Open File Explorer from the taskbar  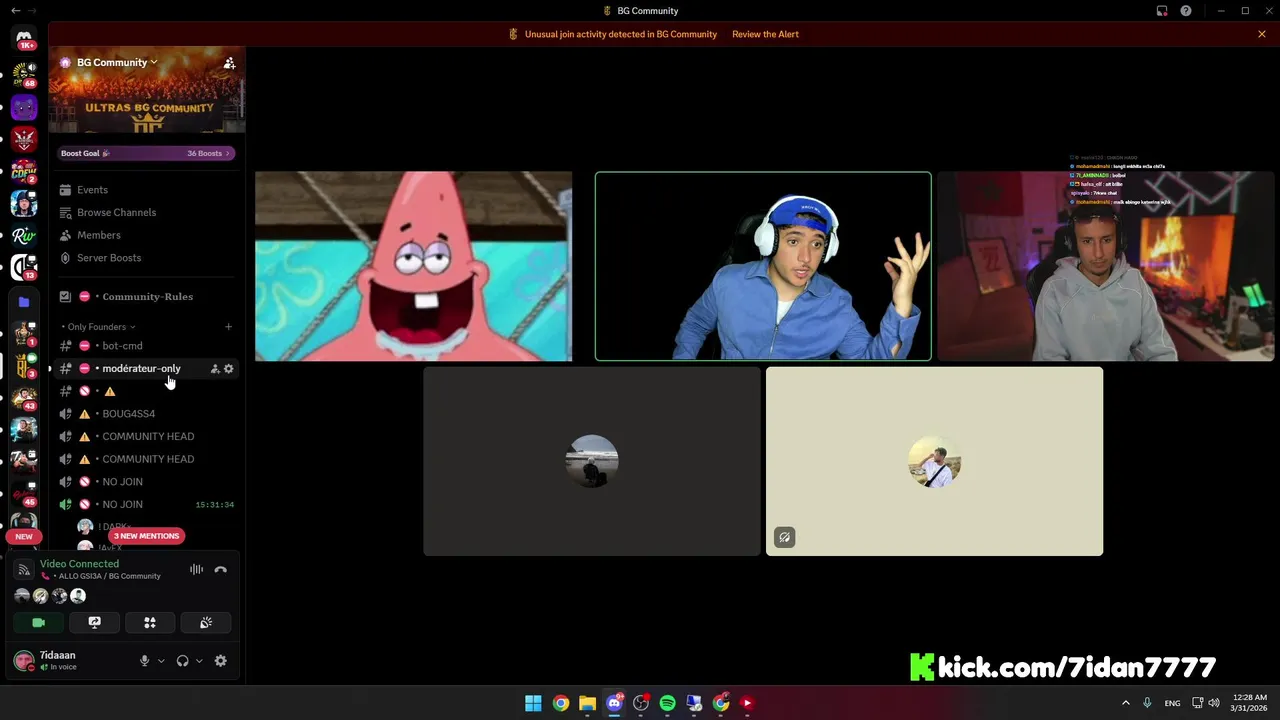click(587, 703)
